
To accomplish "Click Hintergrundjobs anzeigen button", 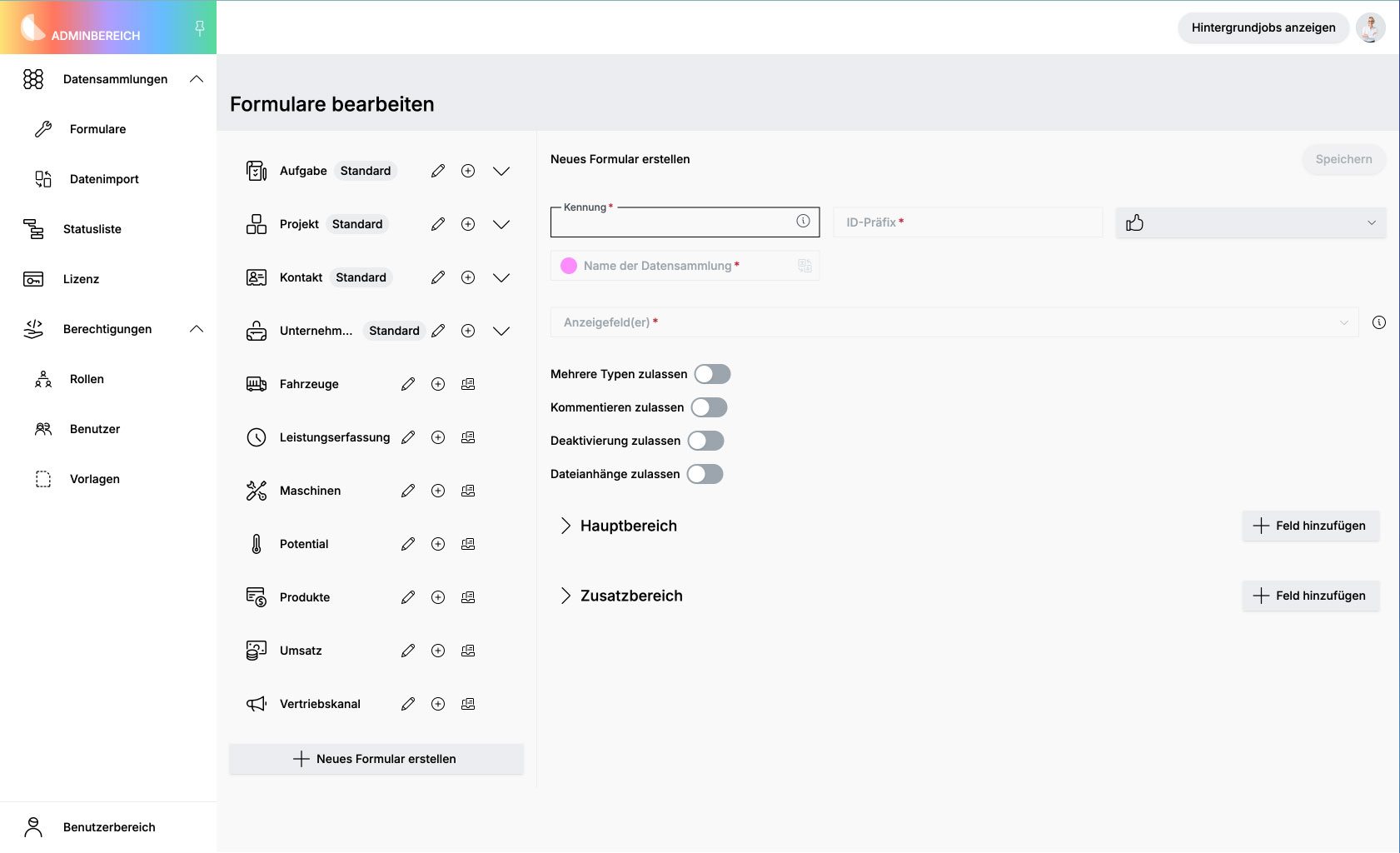I will coord(1263,27).
